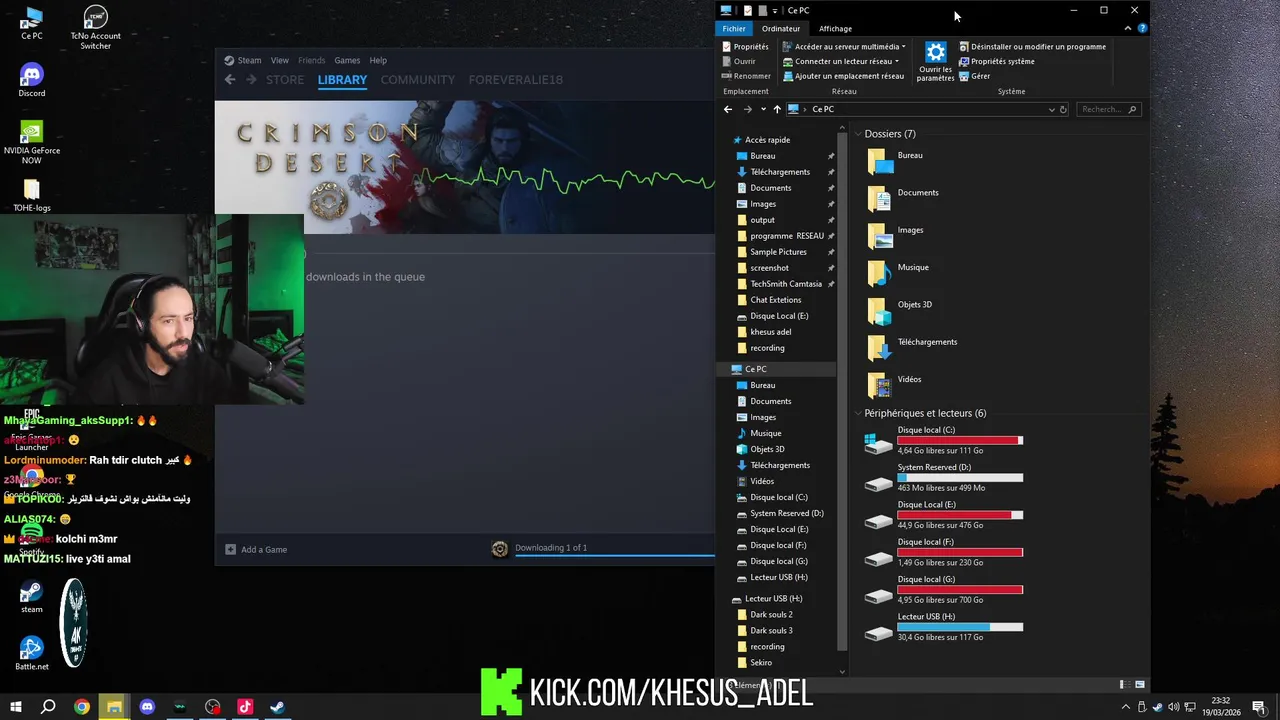Image resolution: width=1280 pixels, height=720 pixels.
Task: Click Propriétés système in the ribbon
Action: [996, 61]
